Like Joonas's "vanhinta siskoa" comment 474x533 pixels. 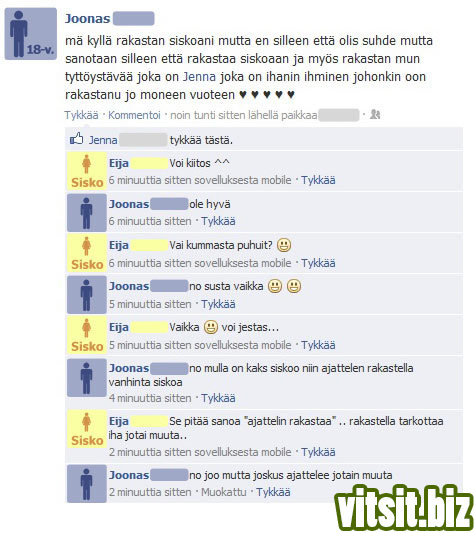tap(218, 398)
